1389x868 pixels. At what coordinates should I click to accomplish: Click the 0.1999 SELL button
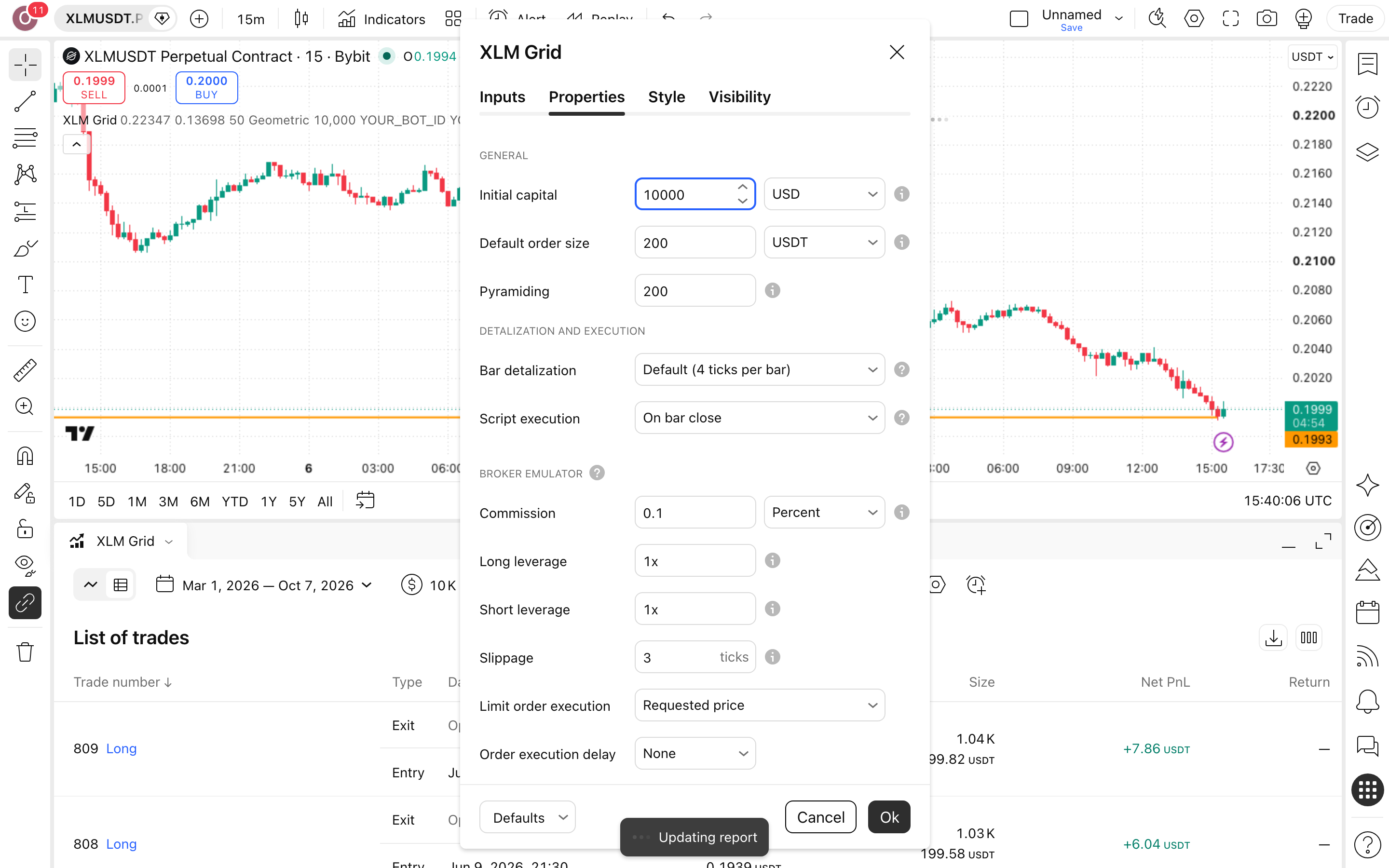[94, 87]
